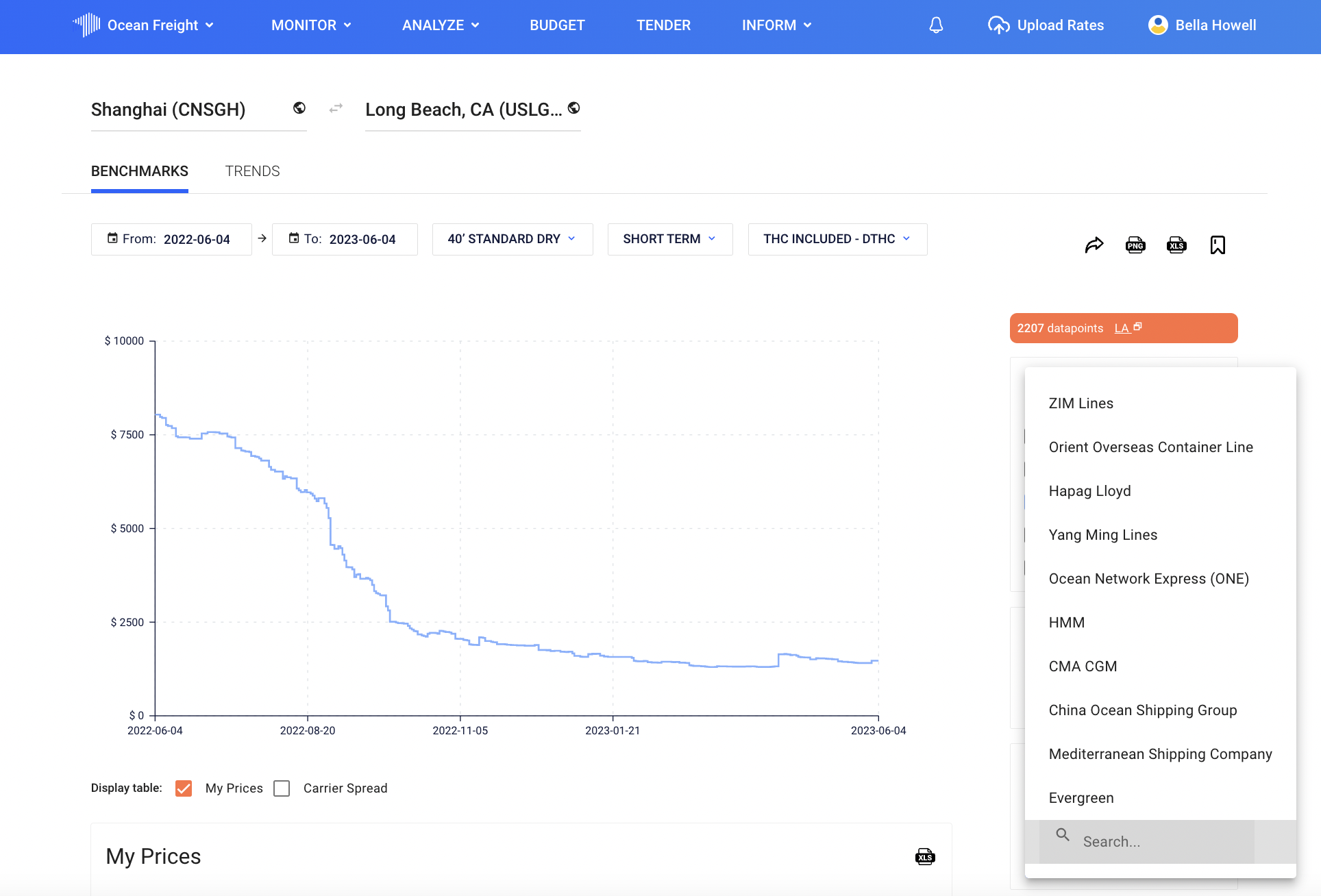The height and width of the screenshot is (896, 1321).
Task: Select Mediterranean Shipping Company
Action: (1161, 754)
